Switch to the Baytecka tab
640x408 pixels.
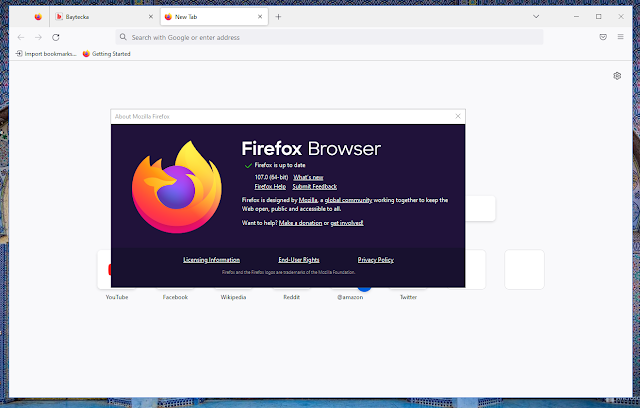coord(105,17)
